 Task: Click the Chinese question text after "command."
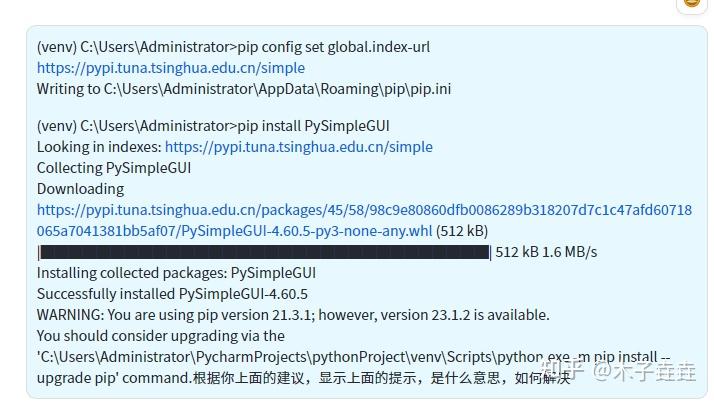point(382,378)
